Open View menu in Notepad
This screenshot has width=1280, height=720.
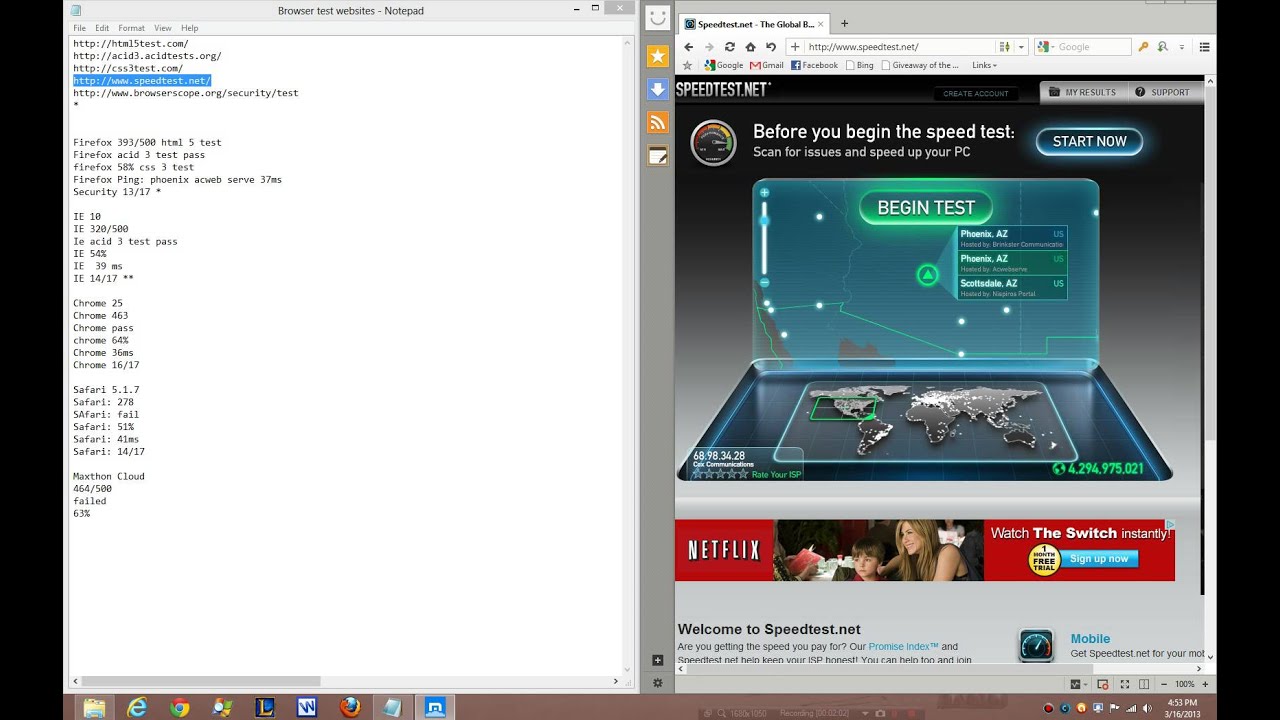click(163, 28)
